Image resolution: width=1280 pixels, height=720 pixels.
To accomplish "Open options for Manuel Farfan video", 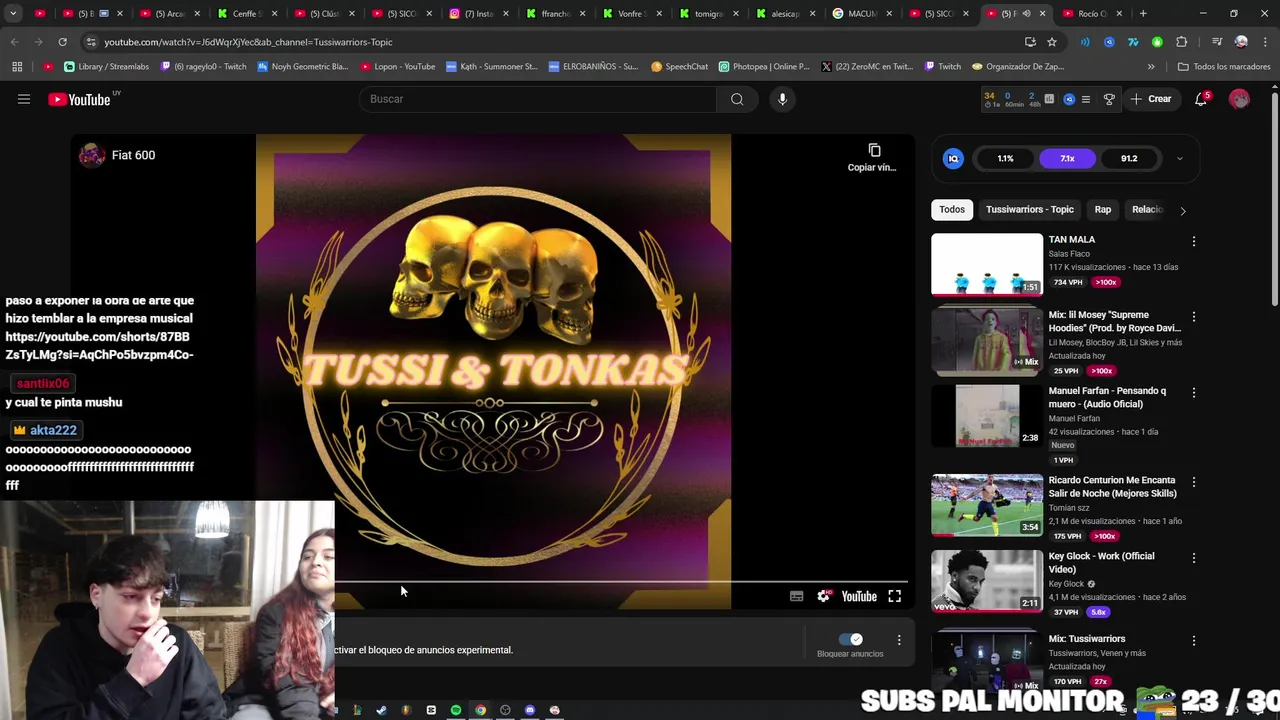I will click(x=1193, y=393).
